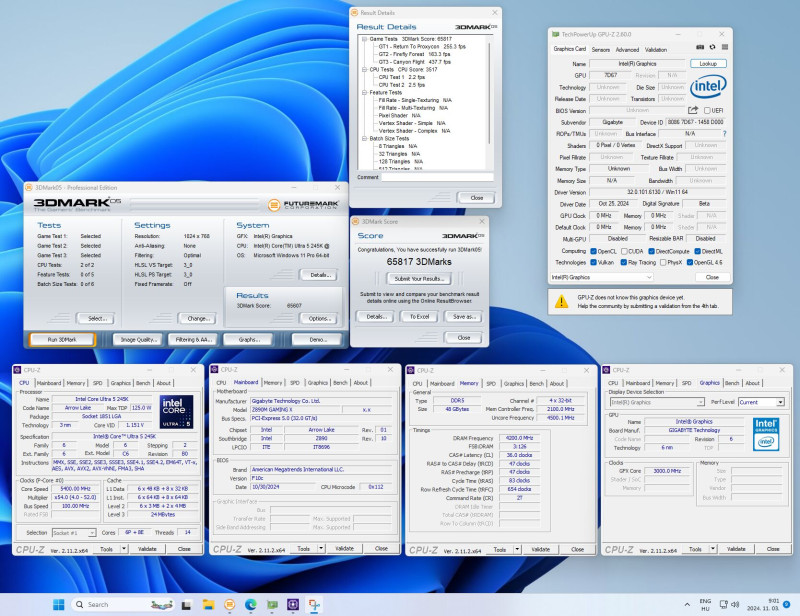The image size is (800, 616).
Task: Toggle the OpenCL checkbox
Action: [593, 251]
